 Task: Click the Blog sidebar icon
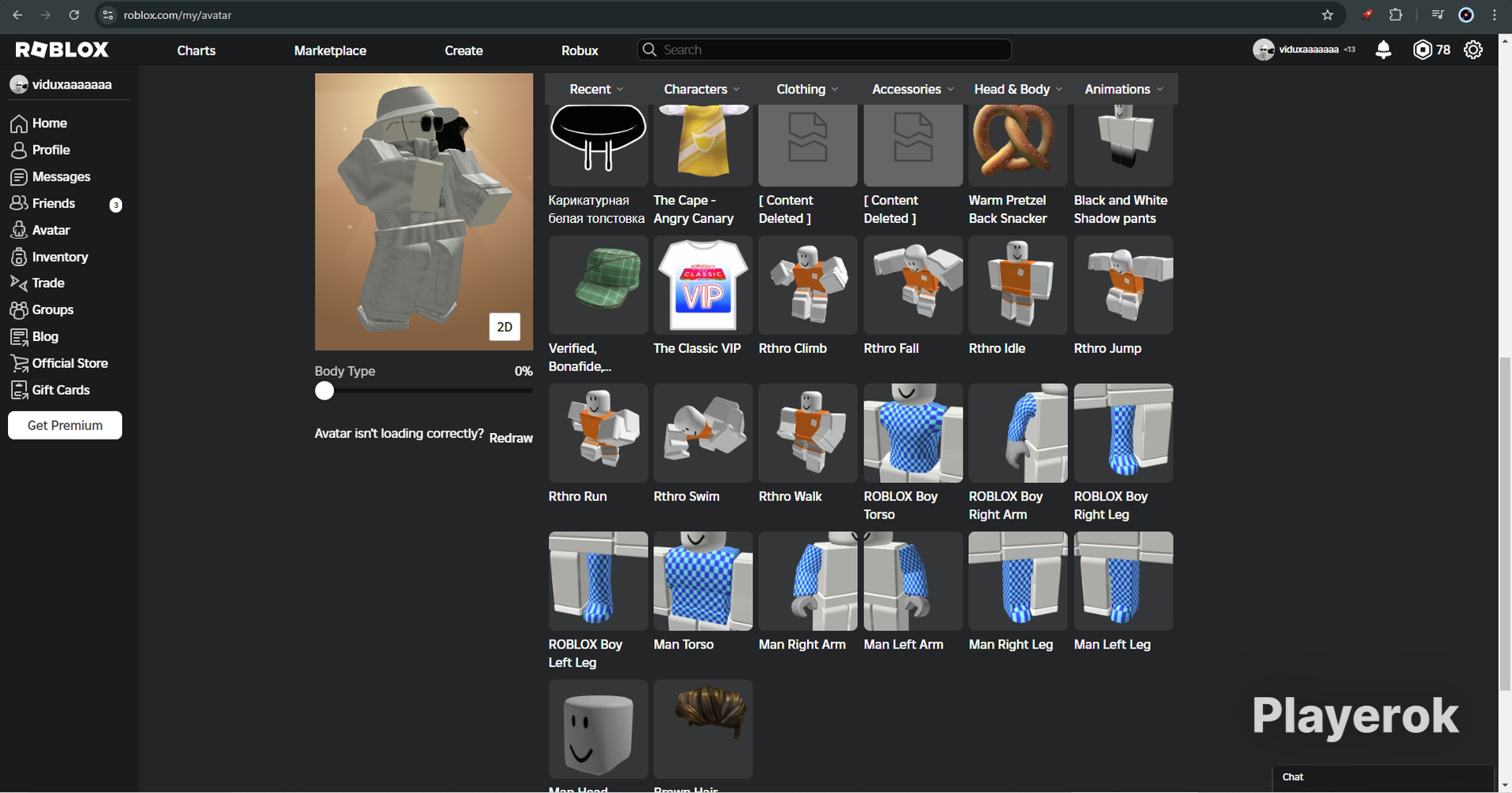19,337
